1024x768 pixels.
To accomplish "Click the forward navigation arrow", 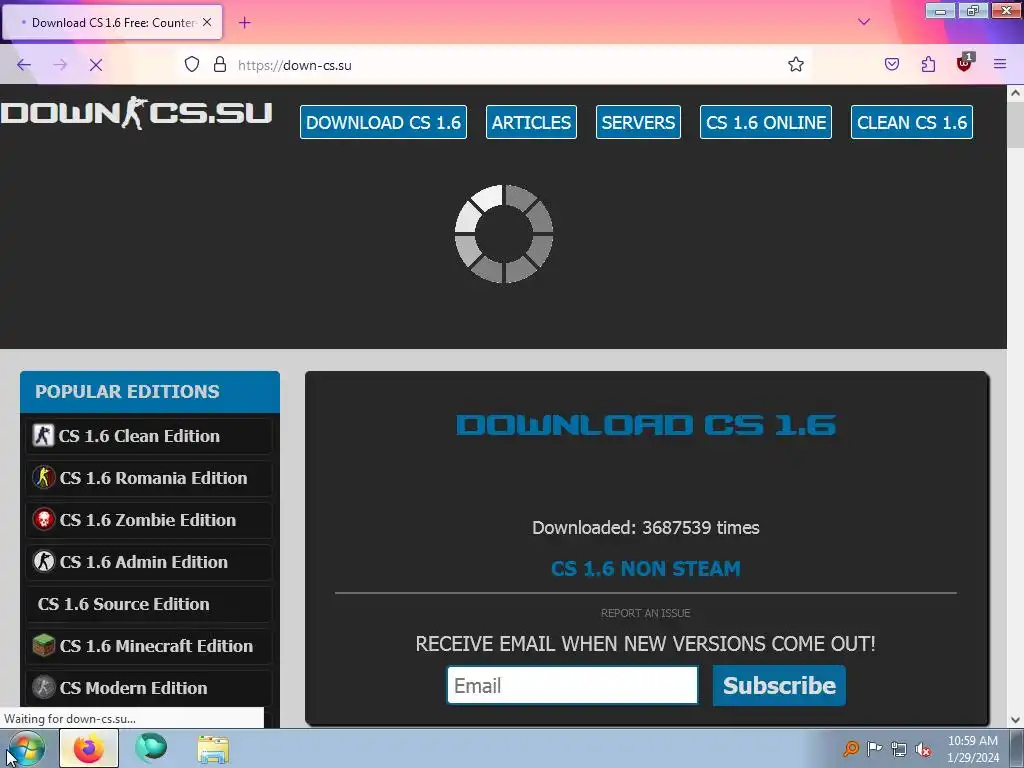I will pos(60,65).
